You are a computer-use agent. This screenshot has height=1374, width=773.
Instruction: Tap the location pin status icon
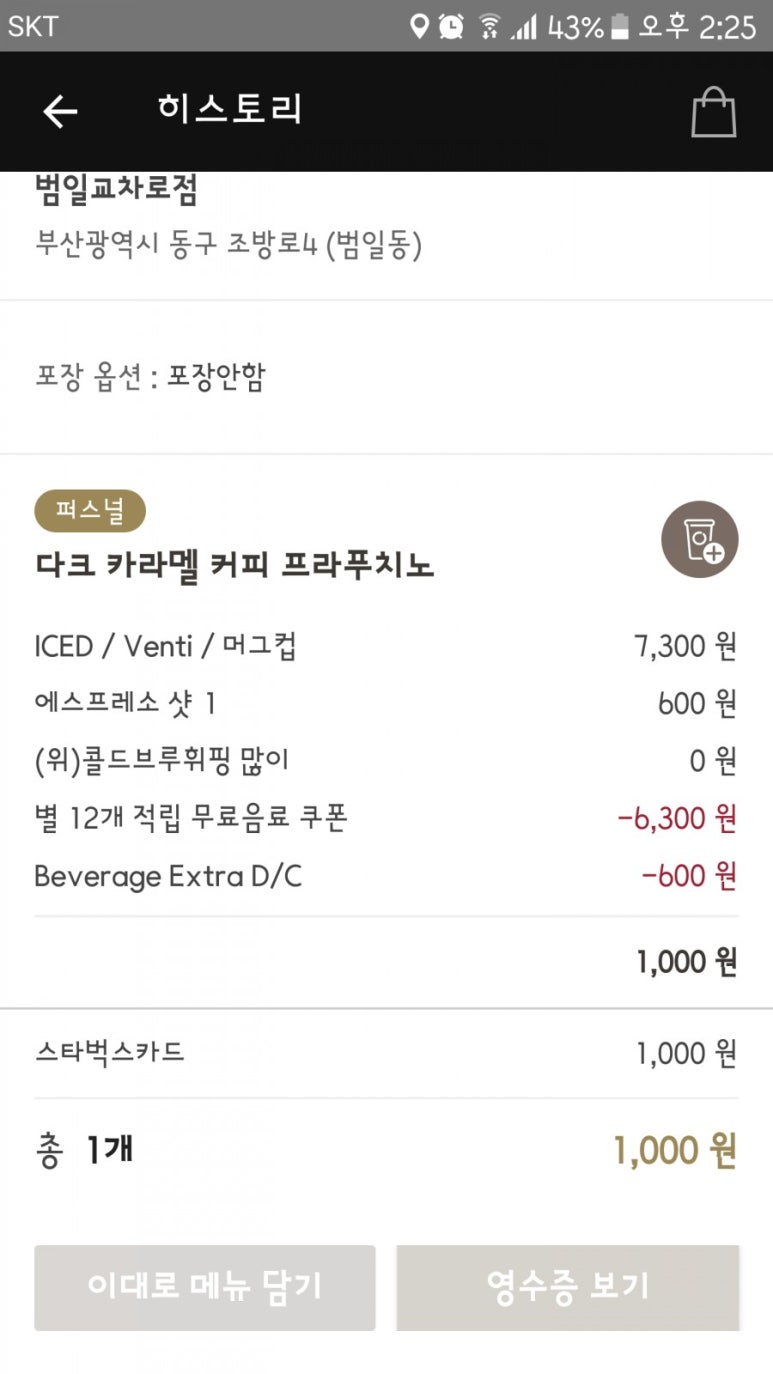(420, 26)
